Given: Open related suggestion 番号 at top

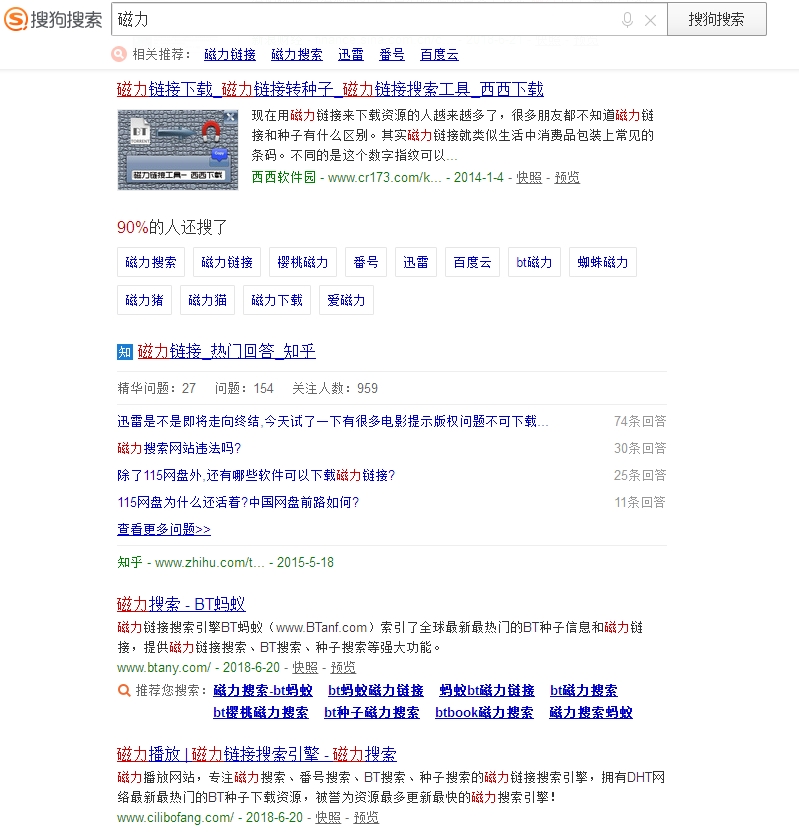Looking at the screenshot, I should click(x=392, y=54).
